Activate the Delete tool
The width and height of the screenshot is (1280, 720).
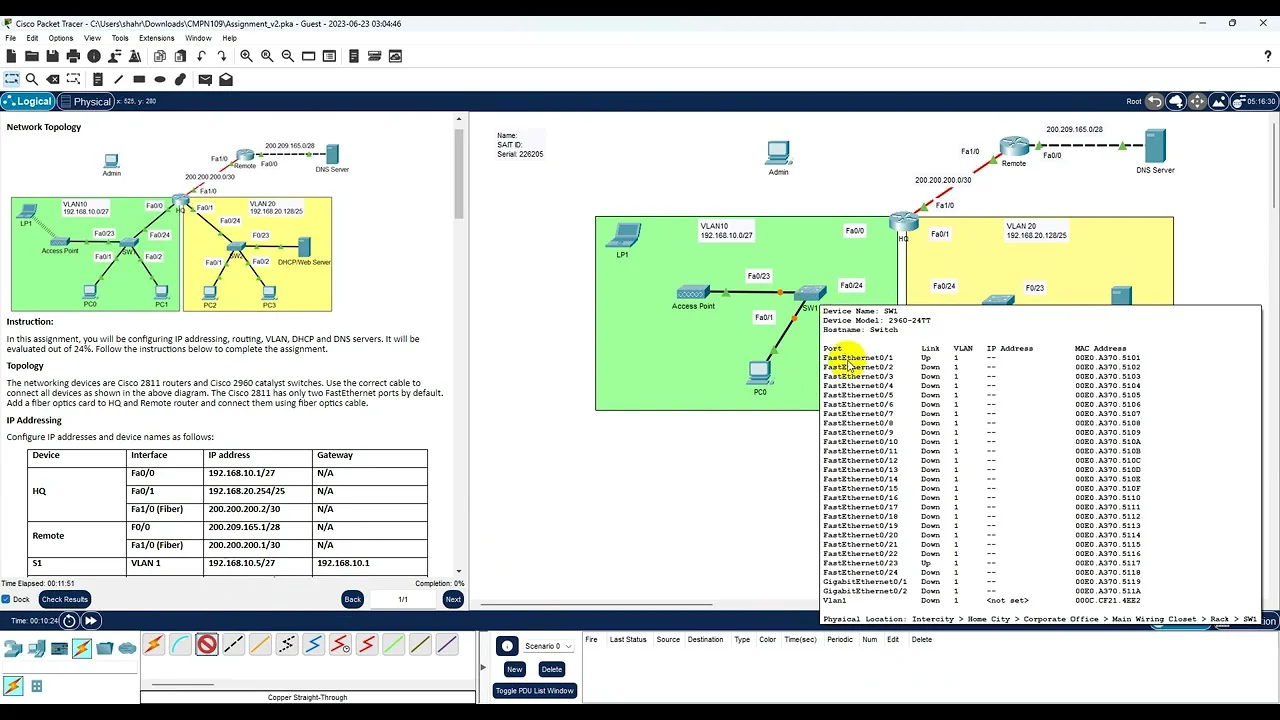point(53,79)
